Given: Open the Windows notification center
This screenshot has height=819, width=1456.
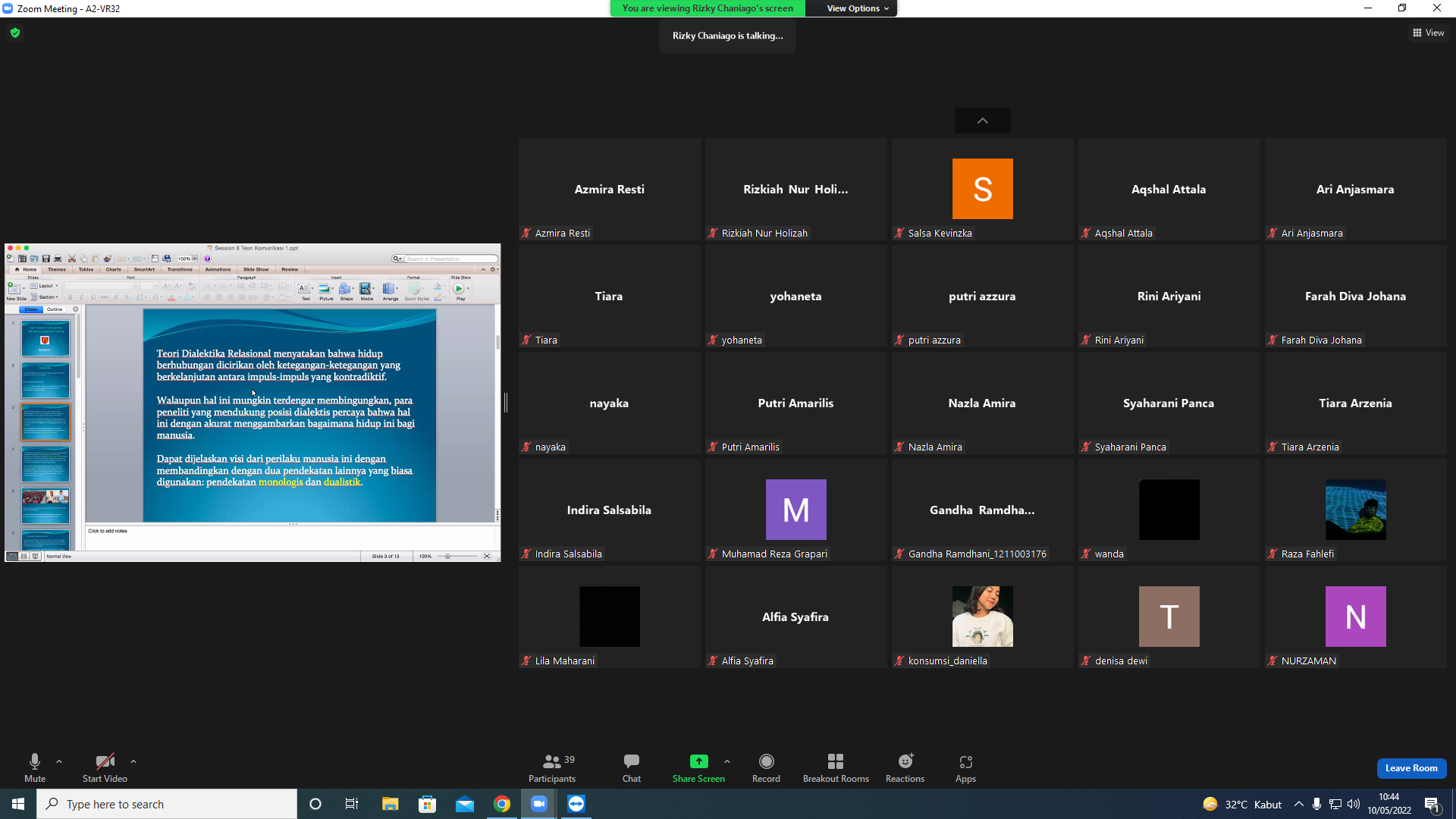Looking at the screenshot, I should pos(1432,805).
